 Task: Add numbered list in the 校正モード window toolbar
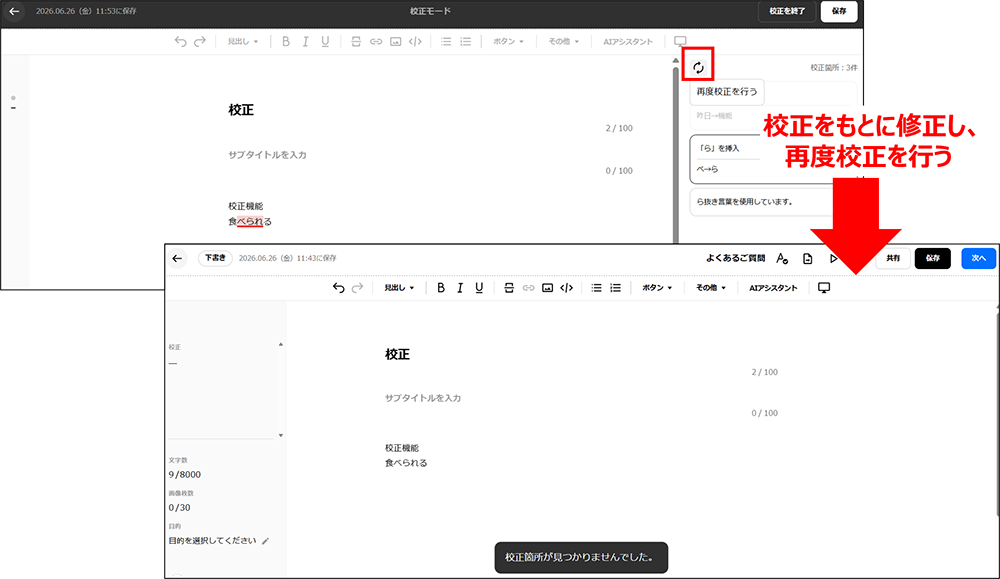[x=466, y=41]
